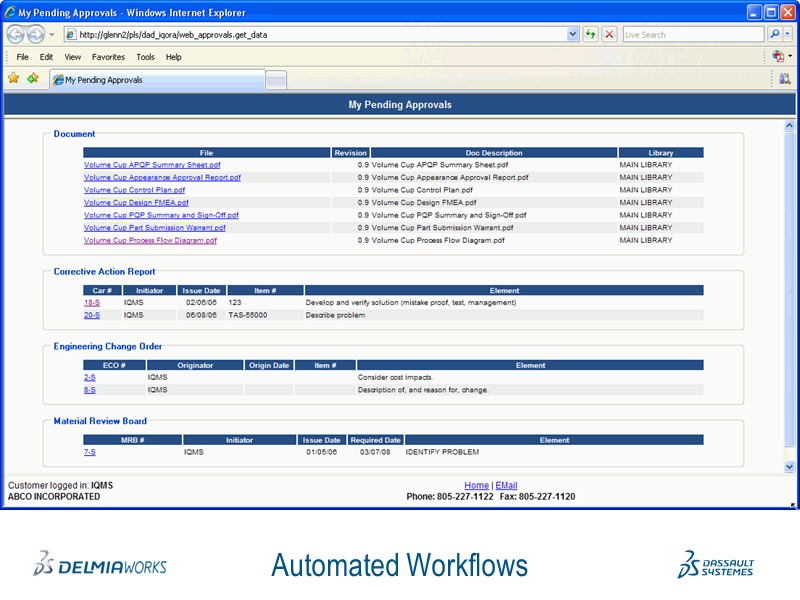Image resolution: width=800 pixels, height=600 pixels.
Task: Open material review board 7-S link
Action: [89, 452]
